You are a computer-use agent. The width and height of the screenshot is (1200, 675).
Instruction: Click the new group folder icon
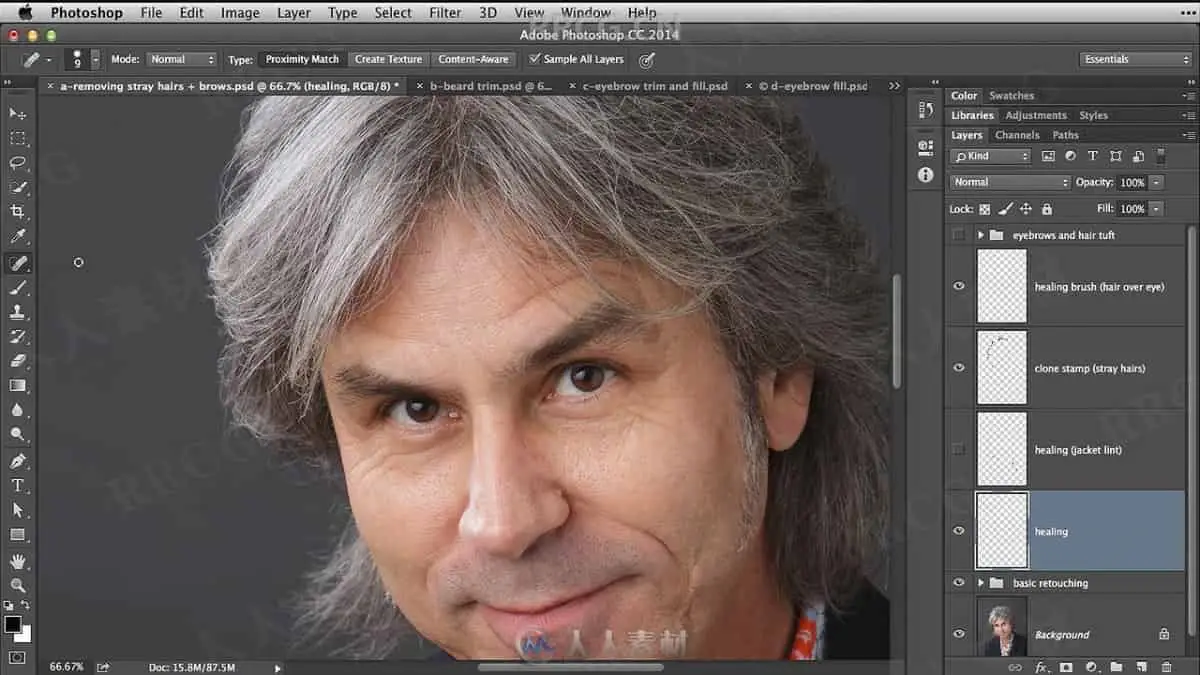tap(1115, 667)
